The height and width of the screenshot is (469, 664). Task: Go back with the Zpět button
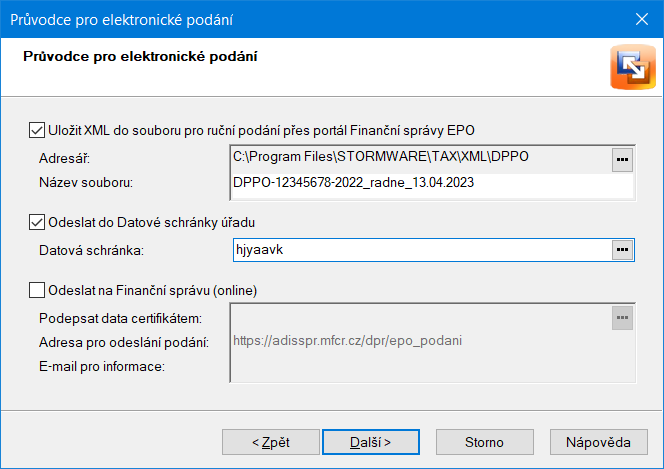(x=271, y=442)
